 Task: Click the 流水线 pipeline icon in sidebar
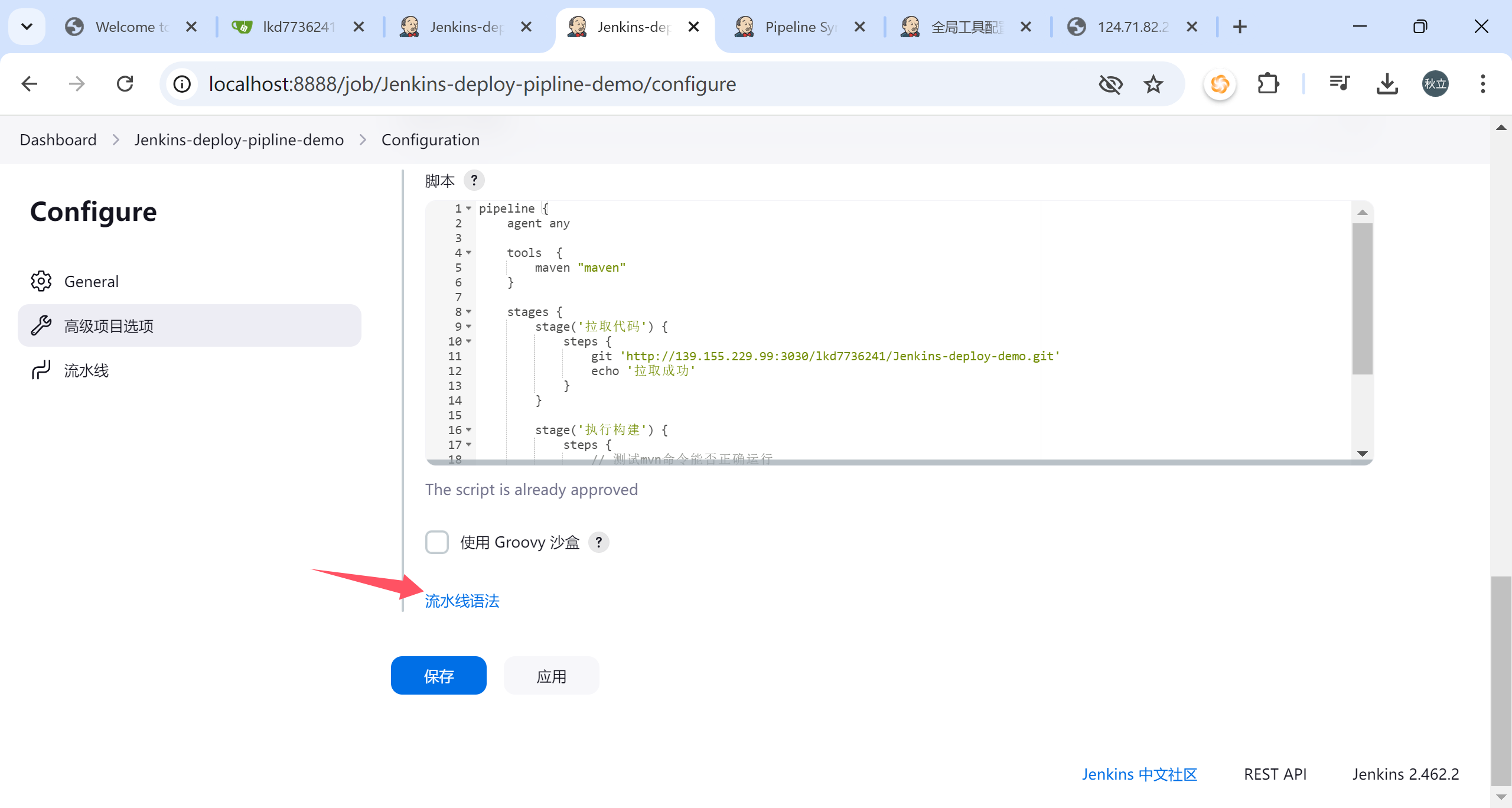[41, 370]
